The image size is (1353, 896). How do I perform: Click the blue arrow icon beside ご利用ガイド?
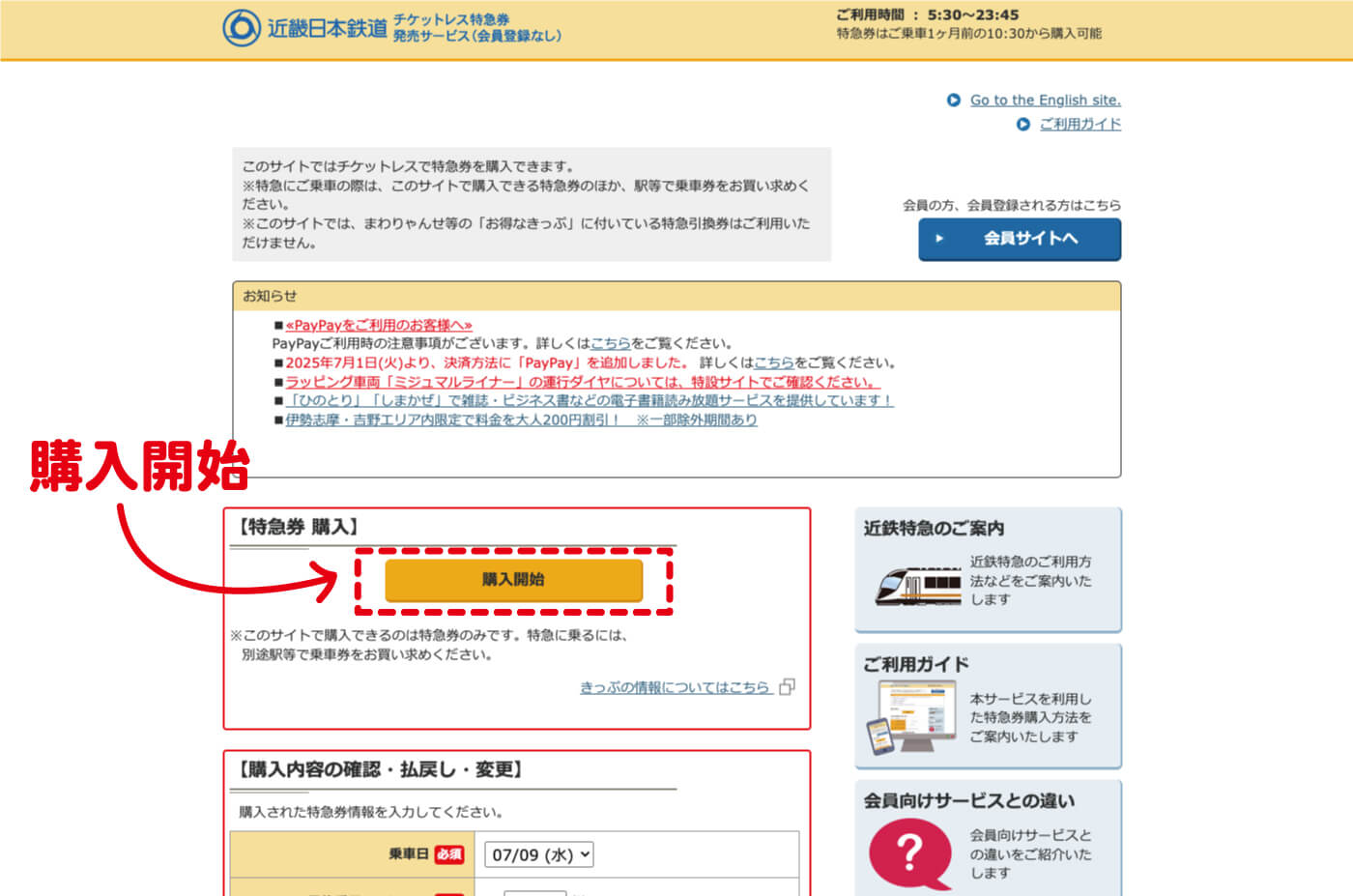(x=1022, y=124)
